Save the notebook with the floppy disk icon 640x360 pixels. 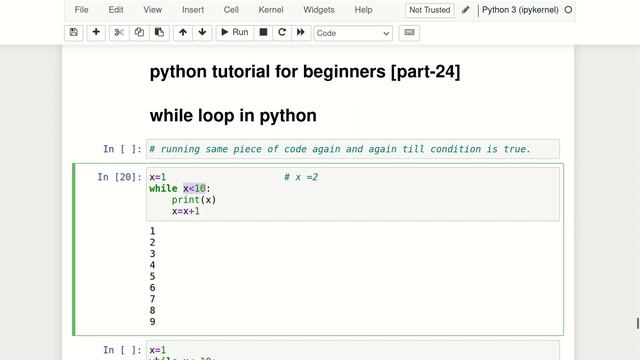tap(73, 33)
